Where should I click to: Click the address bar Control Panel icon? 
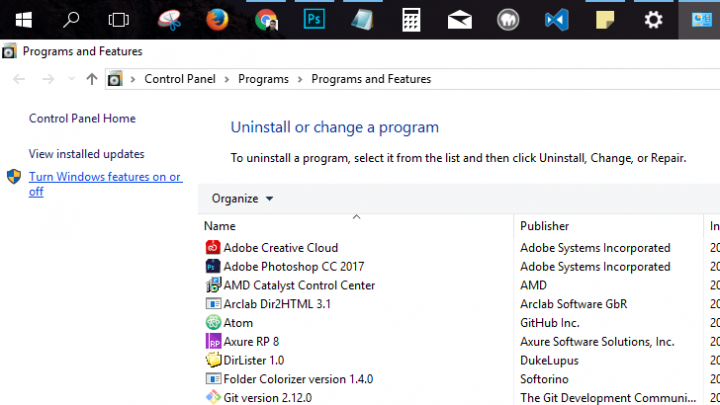point(115,79)
